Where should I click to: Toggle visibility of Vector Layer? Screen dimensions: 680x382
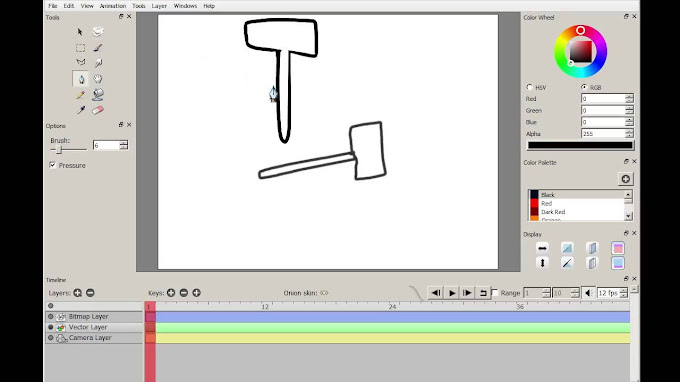[51, 327]
